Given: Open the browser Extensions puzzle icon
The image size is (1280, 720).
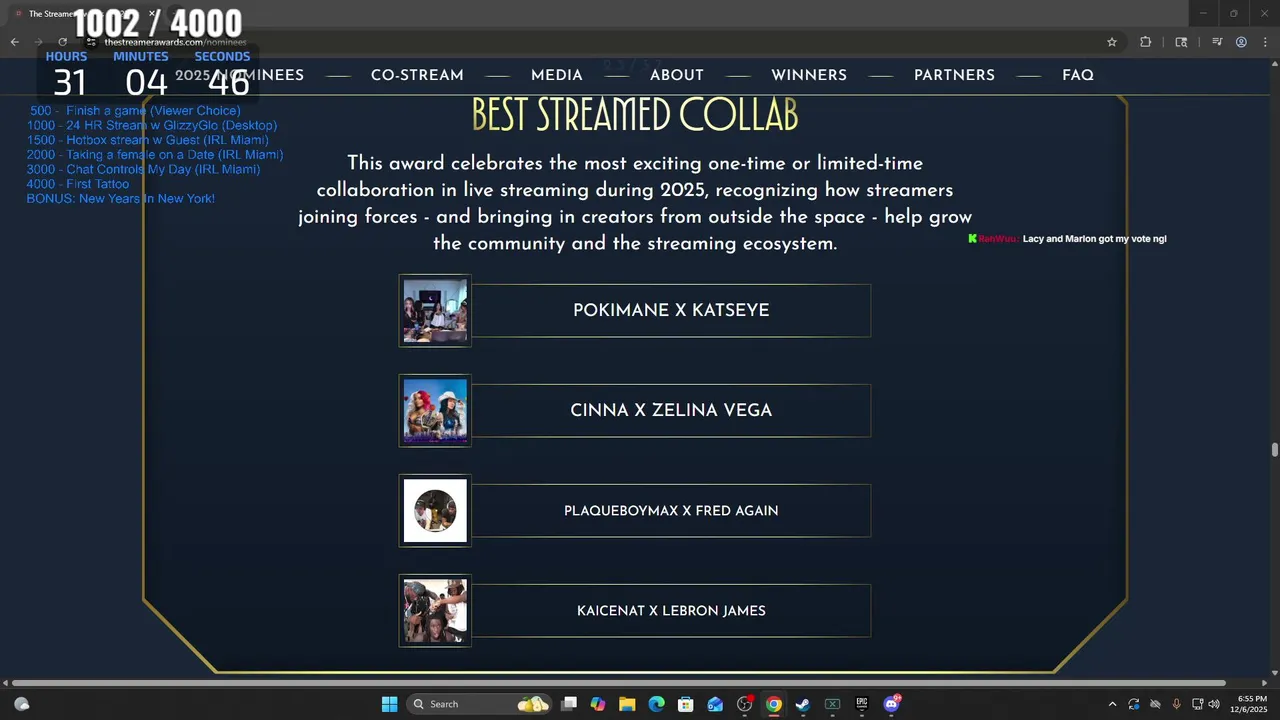Looking at the screenshot, I should 1146,42.
